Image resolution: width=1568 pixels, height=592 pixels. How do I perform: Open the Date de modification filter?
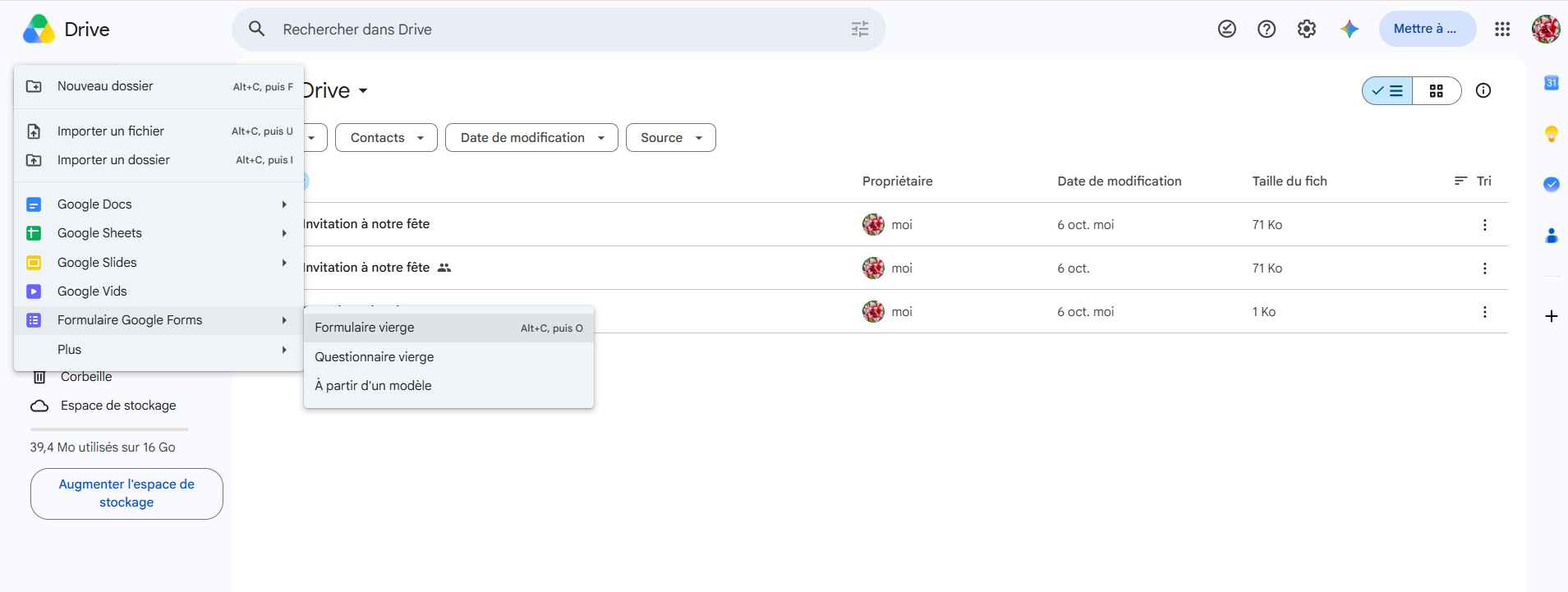tap(531, 138)
